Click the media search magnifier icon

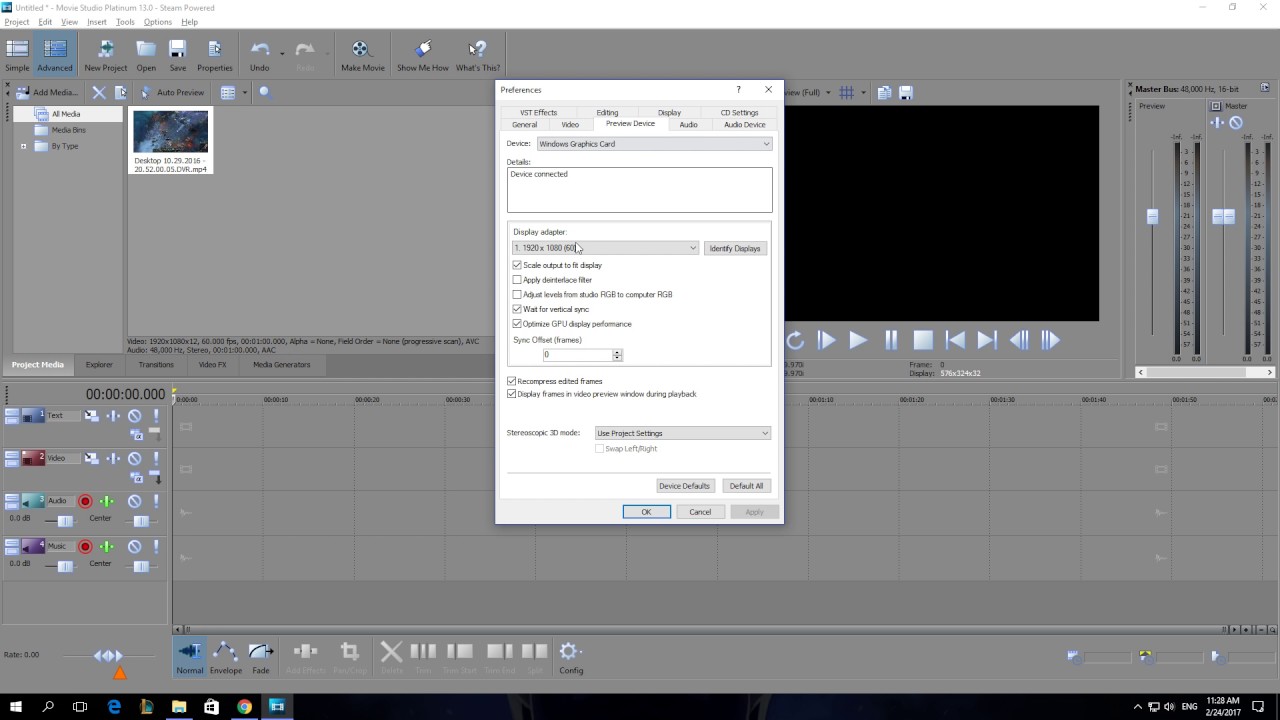tap(265, 92)
